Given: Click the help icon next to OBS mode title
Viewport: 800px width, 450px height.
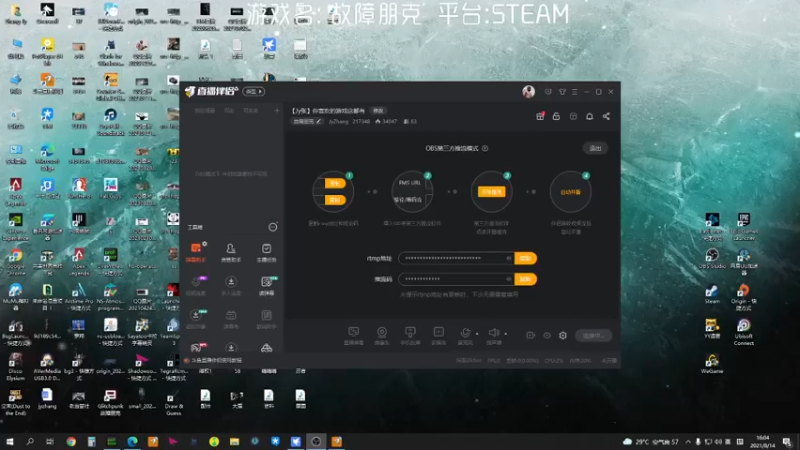Looking at the screenshot, I should pyautogui.click(x=485, y=148).
